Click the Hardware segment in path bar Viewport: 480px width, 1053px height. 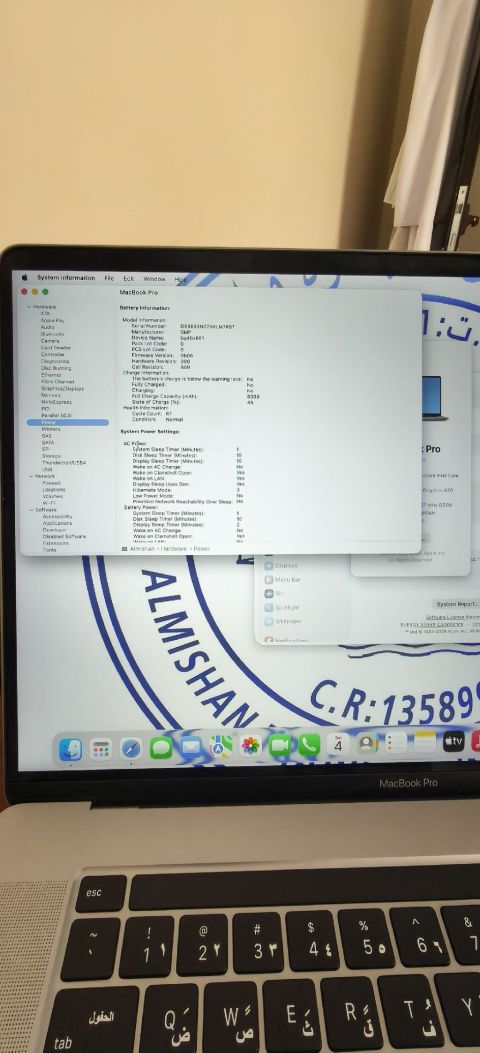pyautogui.click(x=175, y=549)
